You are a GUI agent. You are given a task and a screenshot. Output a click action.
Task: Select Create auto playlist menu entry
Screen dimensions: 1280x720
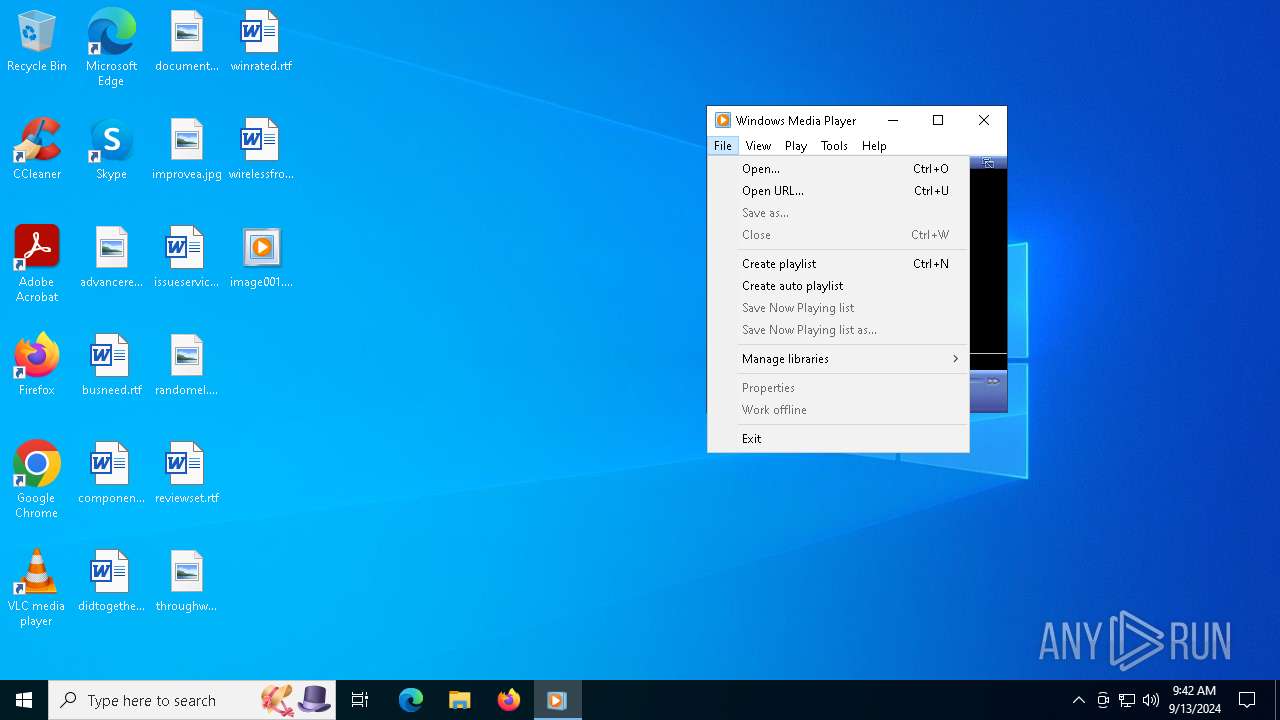pos(838,286)
